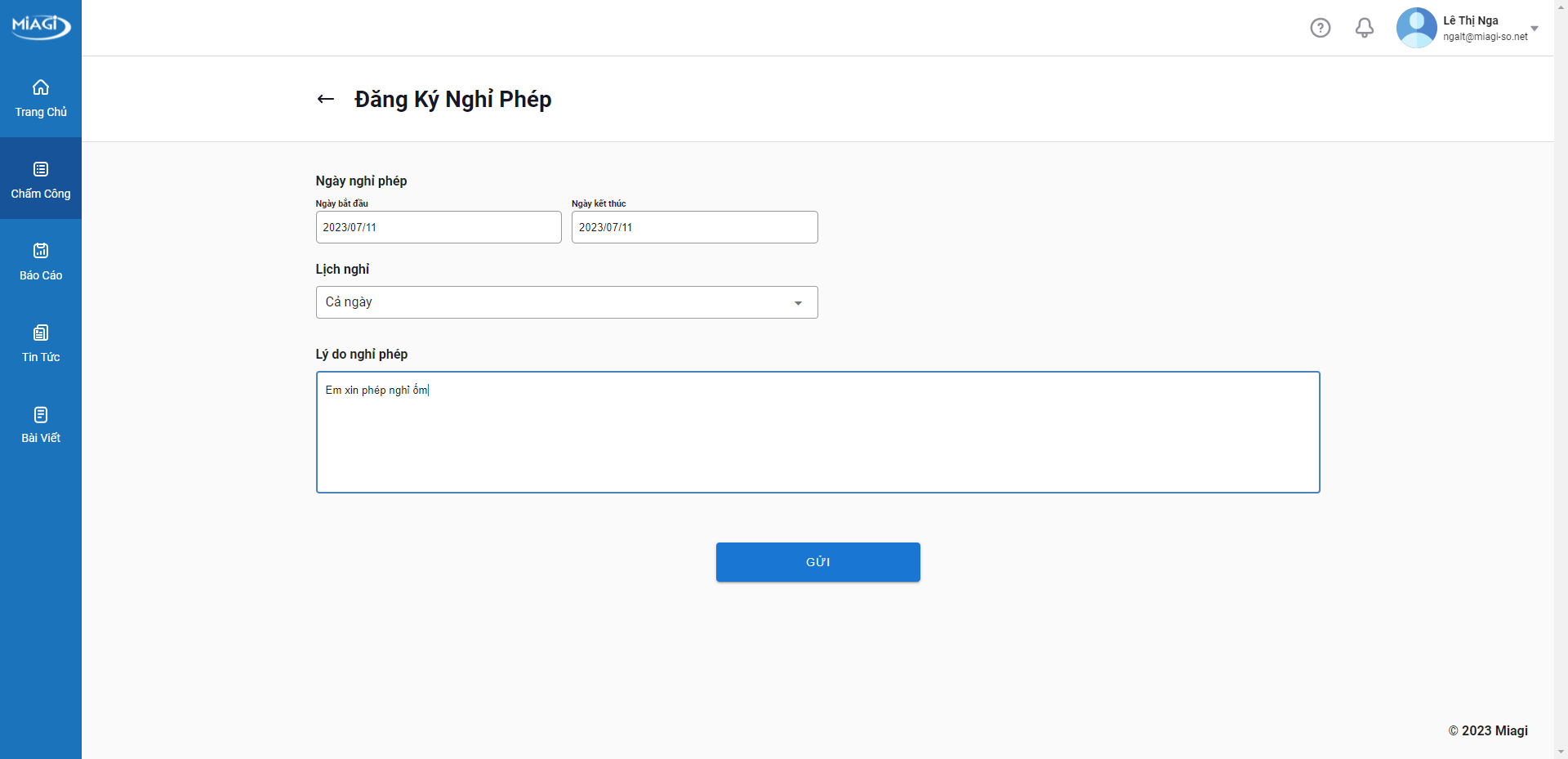Image resolution: width=1568 pixels, height=759 pixels.
Task: Go to the Tin Tức news icon
Action: (x=41, y=333)
